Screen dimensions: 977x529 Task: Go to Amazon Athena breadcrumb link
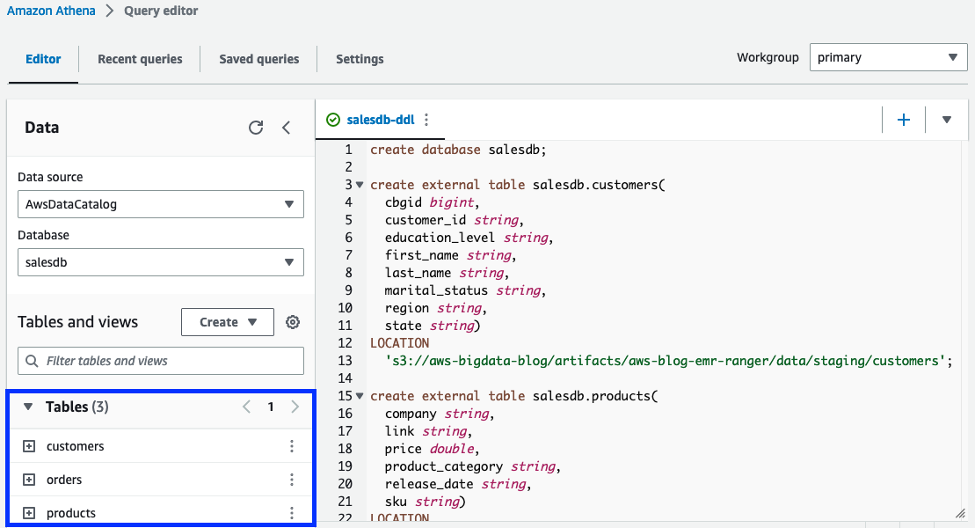coord(51,11)
